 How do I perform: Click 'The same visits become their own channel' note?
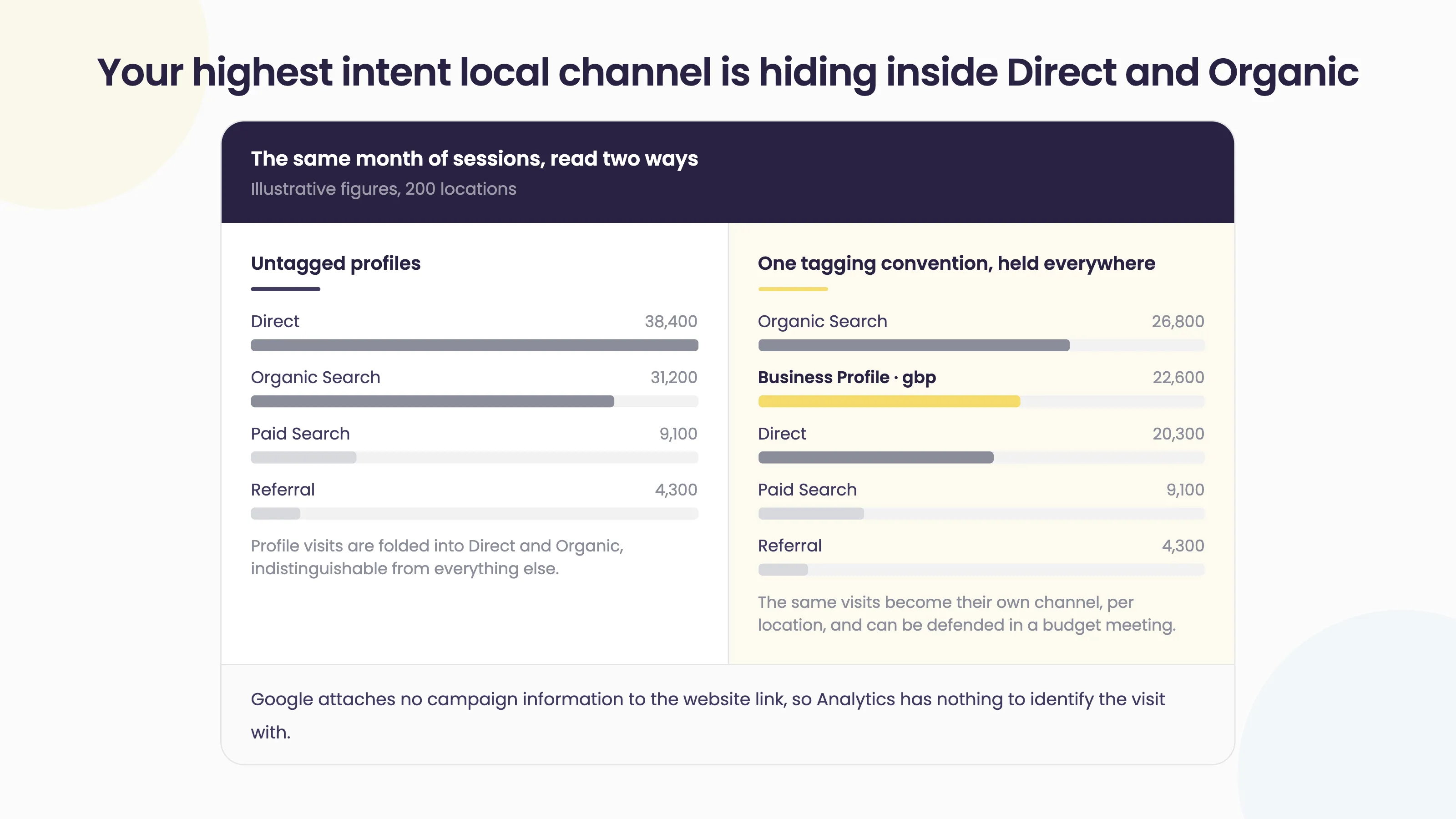[x=966, y=614]
